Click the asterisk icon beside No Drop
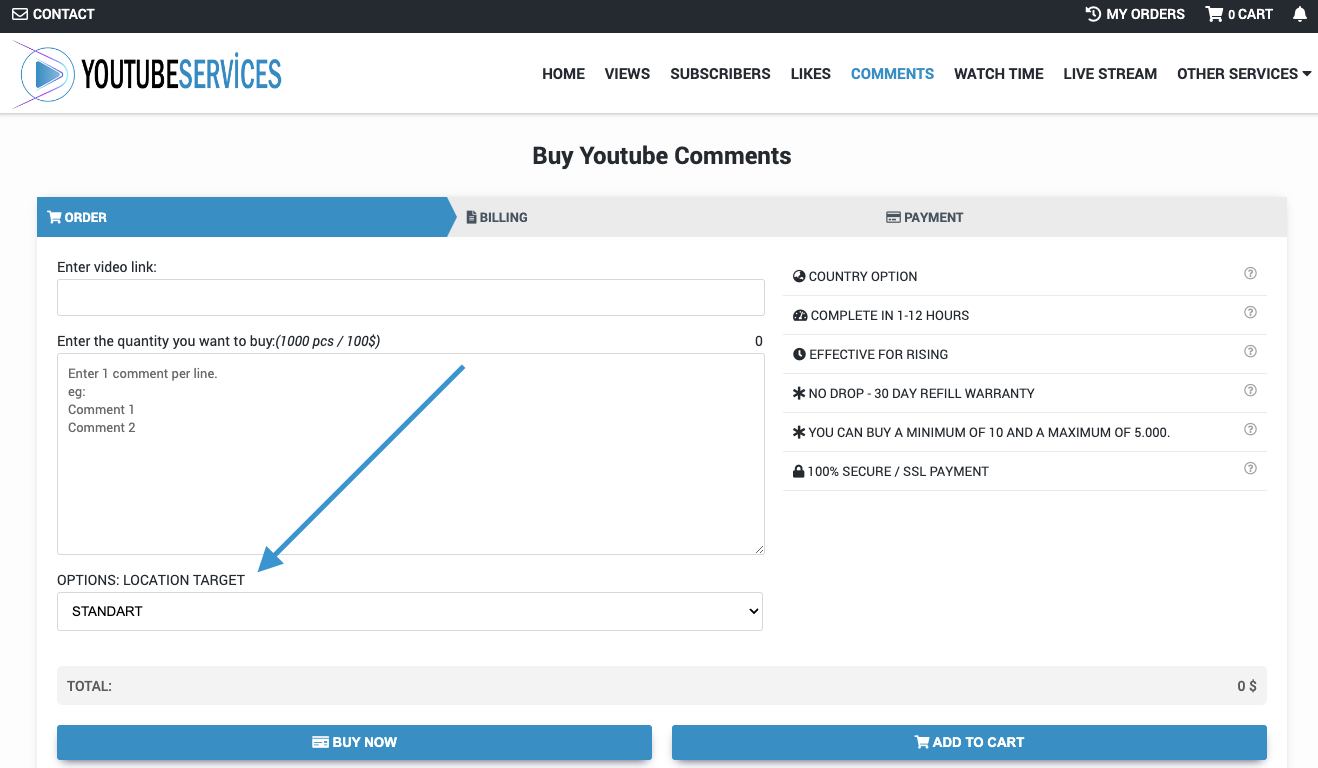Screen dimensions: 1318x768 click(x=799, y=393)
